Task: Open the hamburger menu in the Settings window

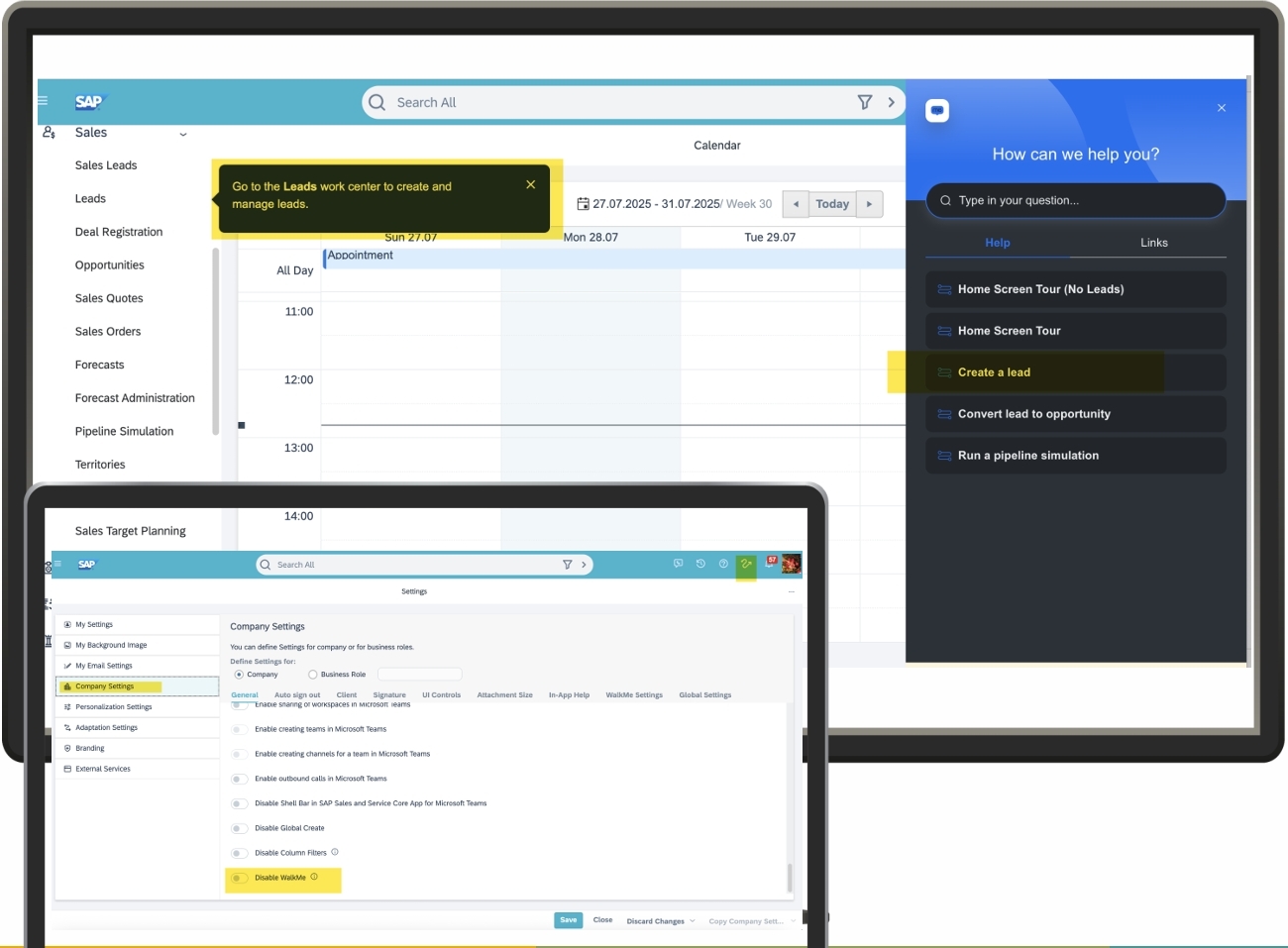Action: point(57,564)
